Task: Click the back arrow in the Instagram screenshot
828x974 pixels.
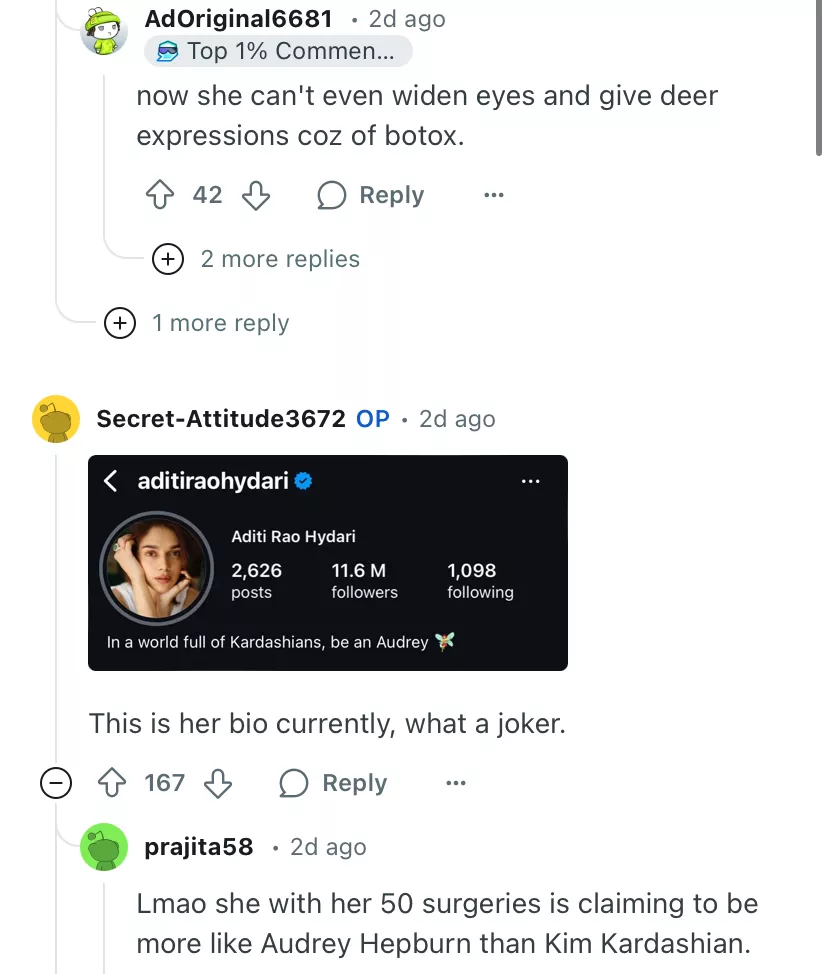Action: tap(111, 481)
